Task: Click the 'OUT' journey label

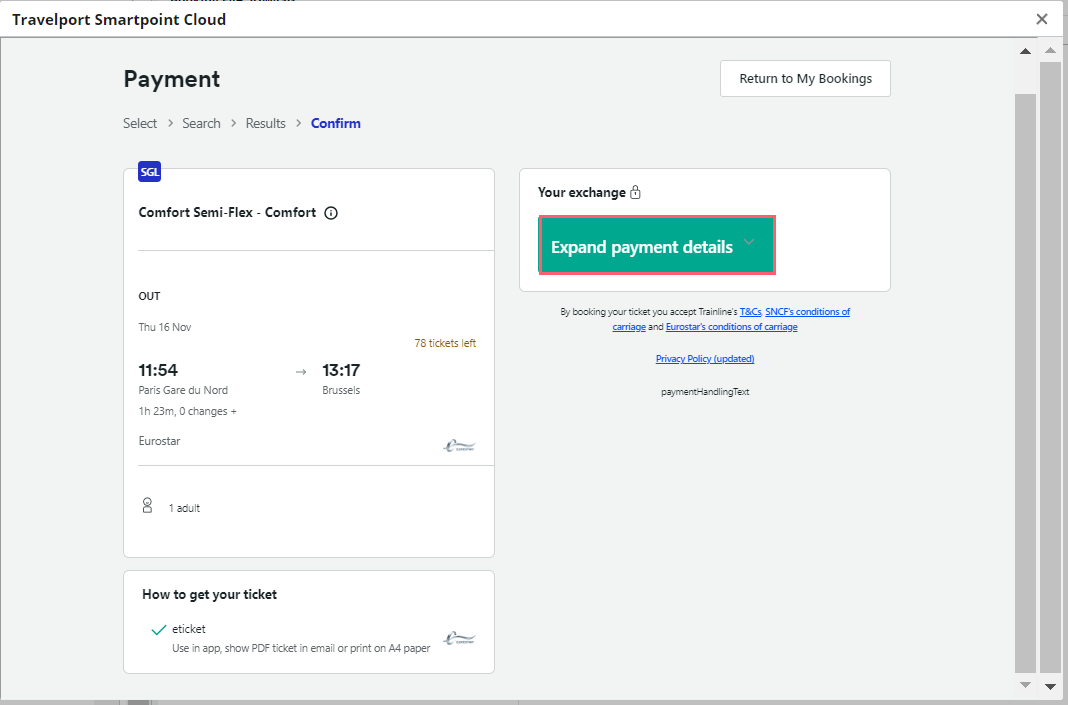Action: (x=149, y=296)
